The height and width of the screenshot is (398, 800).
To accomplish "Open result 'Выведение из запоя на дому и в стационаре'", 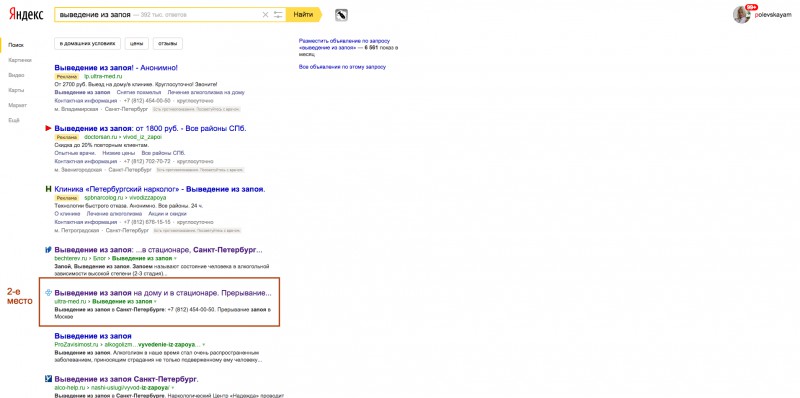I will pos(163,293).
